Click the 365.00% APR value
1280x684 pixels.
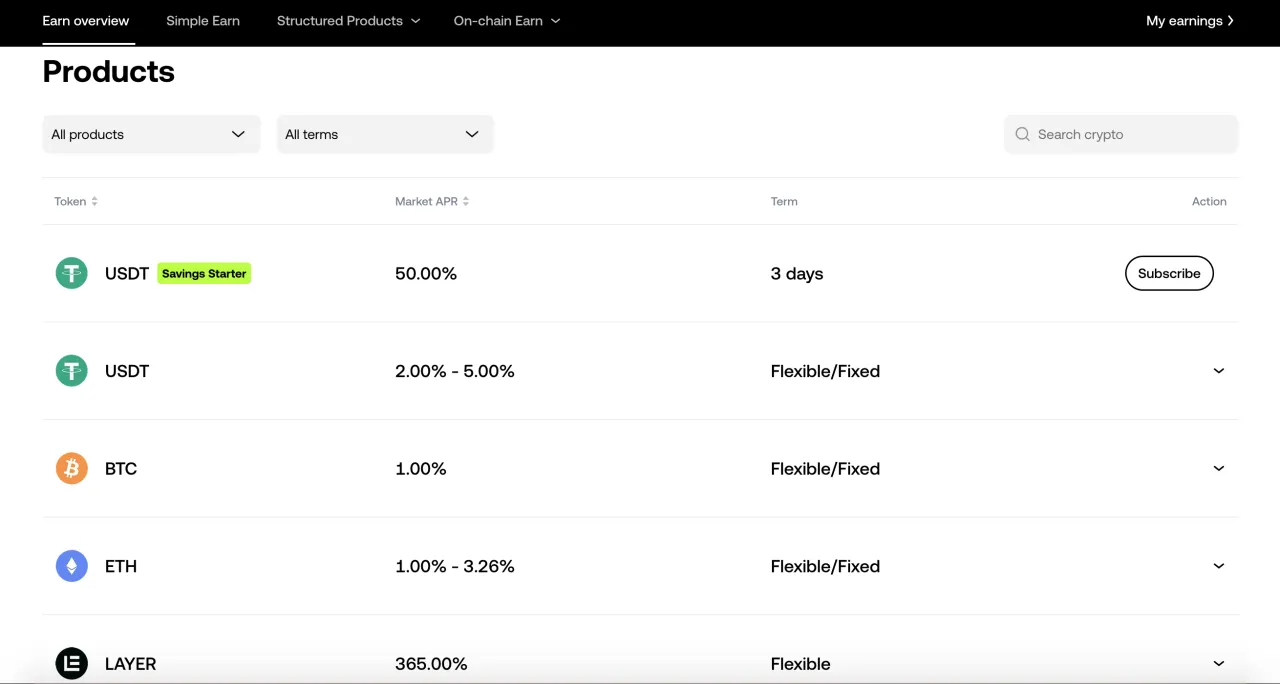coord(431,663)
